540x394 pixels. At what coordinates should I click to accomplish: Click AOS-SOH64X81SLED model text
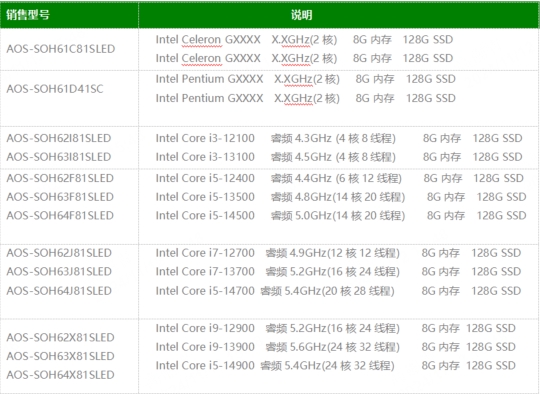coord(60,375)
